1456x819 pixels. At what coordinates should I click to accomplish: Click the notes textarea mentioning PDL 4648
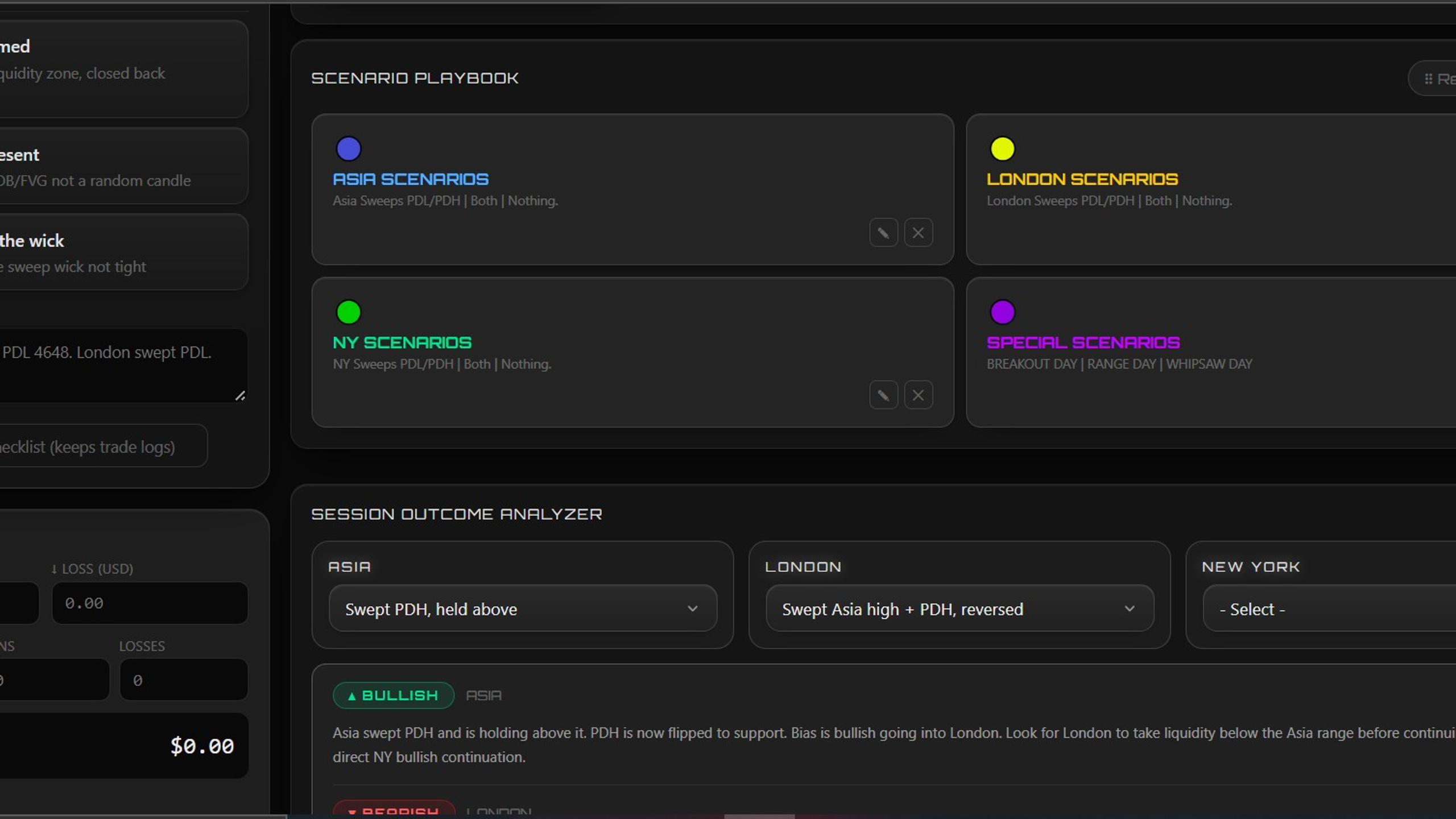(x=123, y=366)
